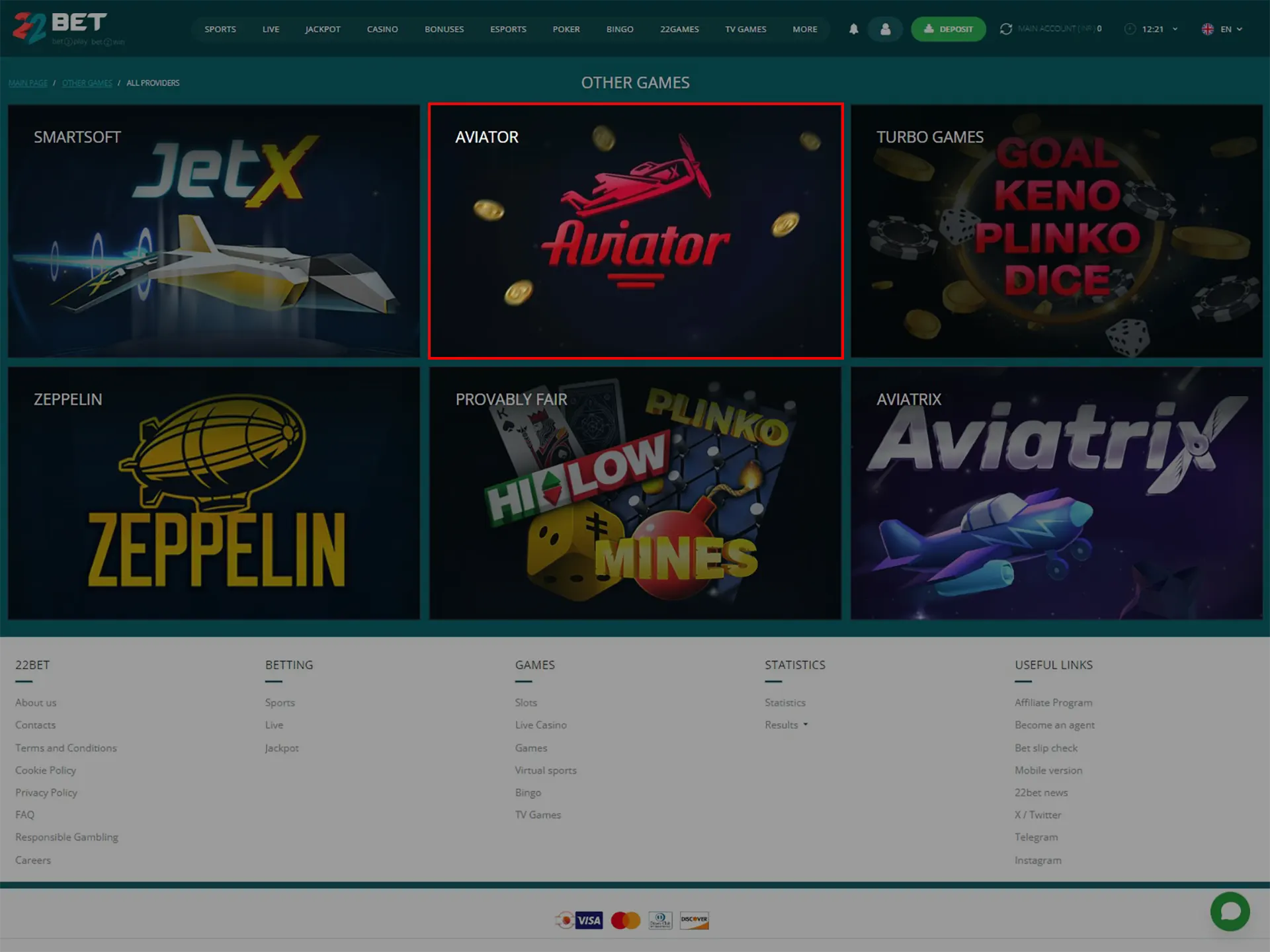
Task: Expand the Results footer dropdown
Action: click(x=786, y=725)
